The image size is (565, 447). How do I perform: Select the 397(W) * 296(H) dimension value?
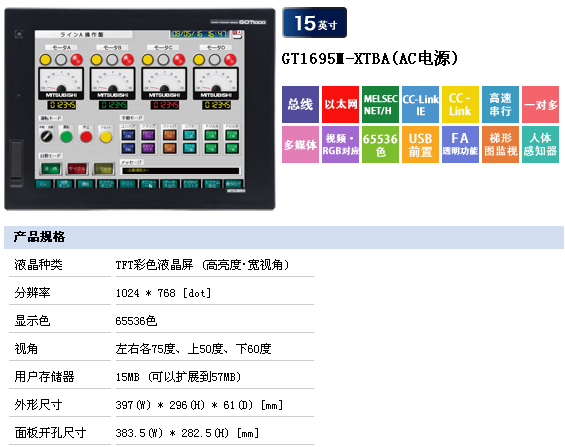point(199,405)
